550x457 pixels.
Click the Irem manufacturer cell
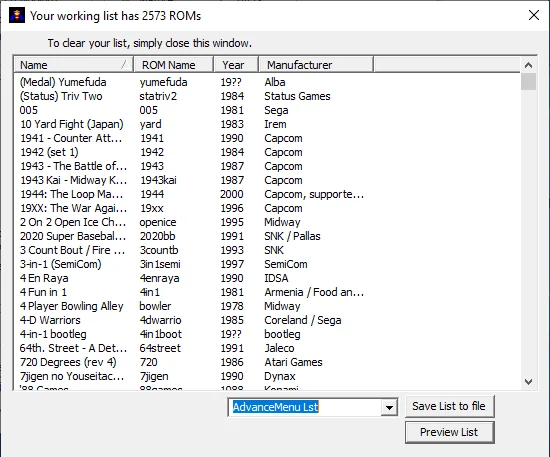coord(275,124)
